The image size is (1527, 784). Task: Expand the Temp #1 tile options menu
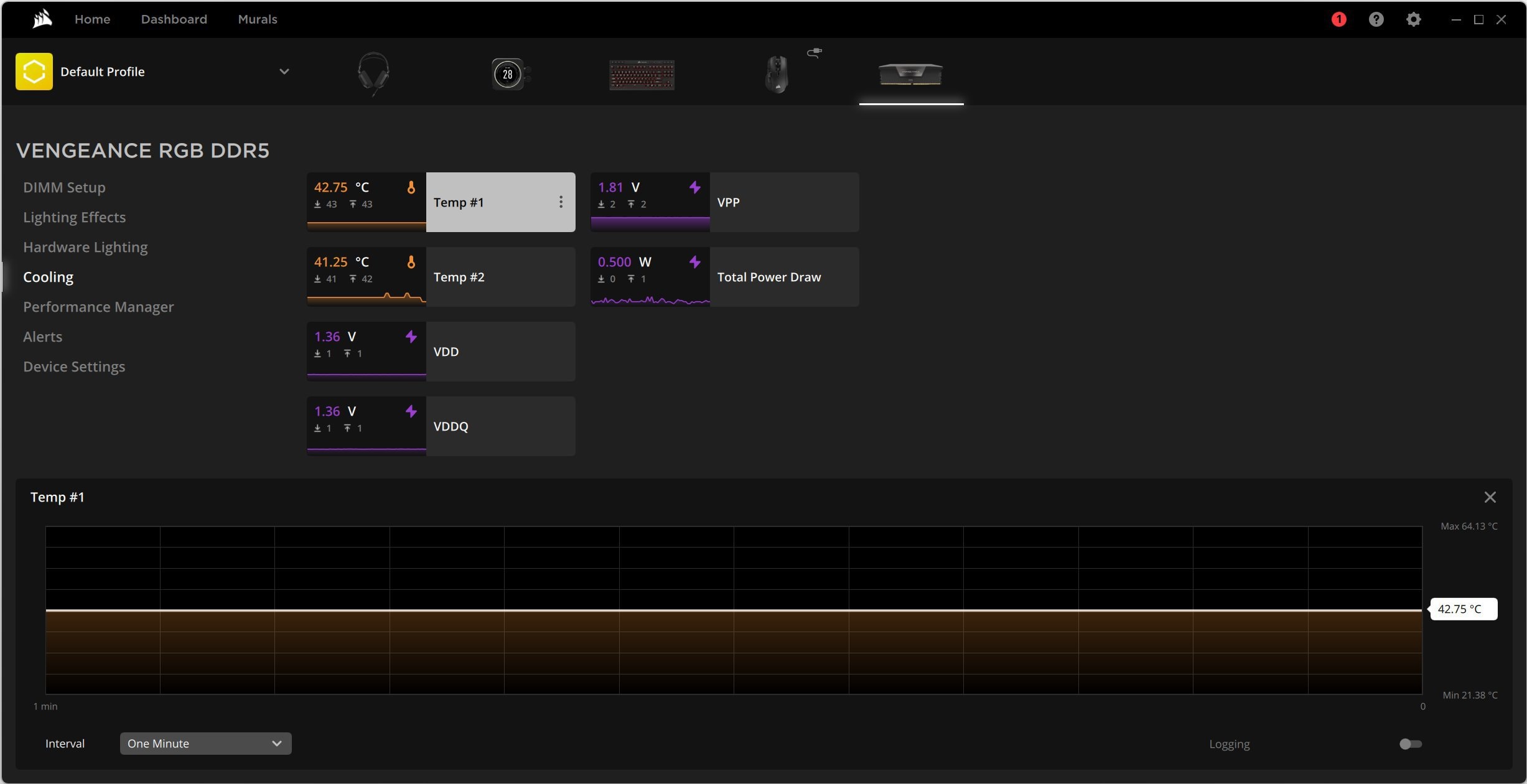coord(560,201)
